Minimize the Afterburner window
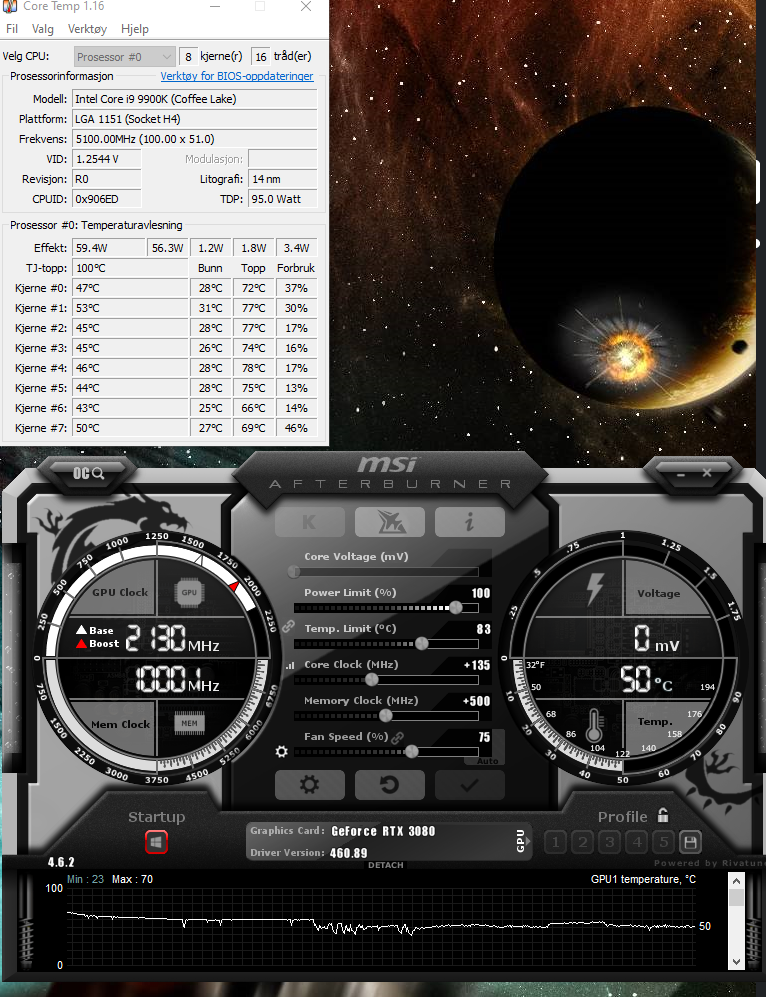This screenshot has width=766, height=997. tap(681, 474)
